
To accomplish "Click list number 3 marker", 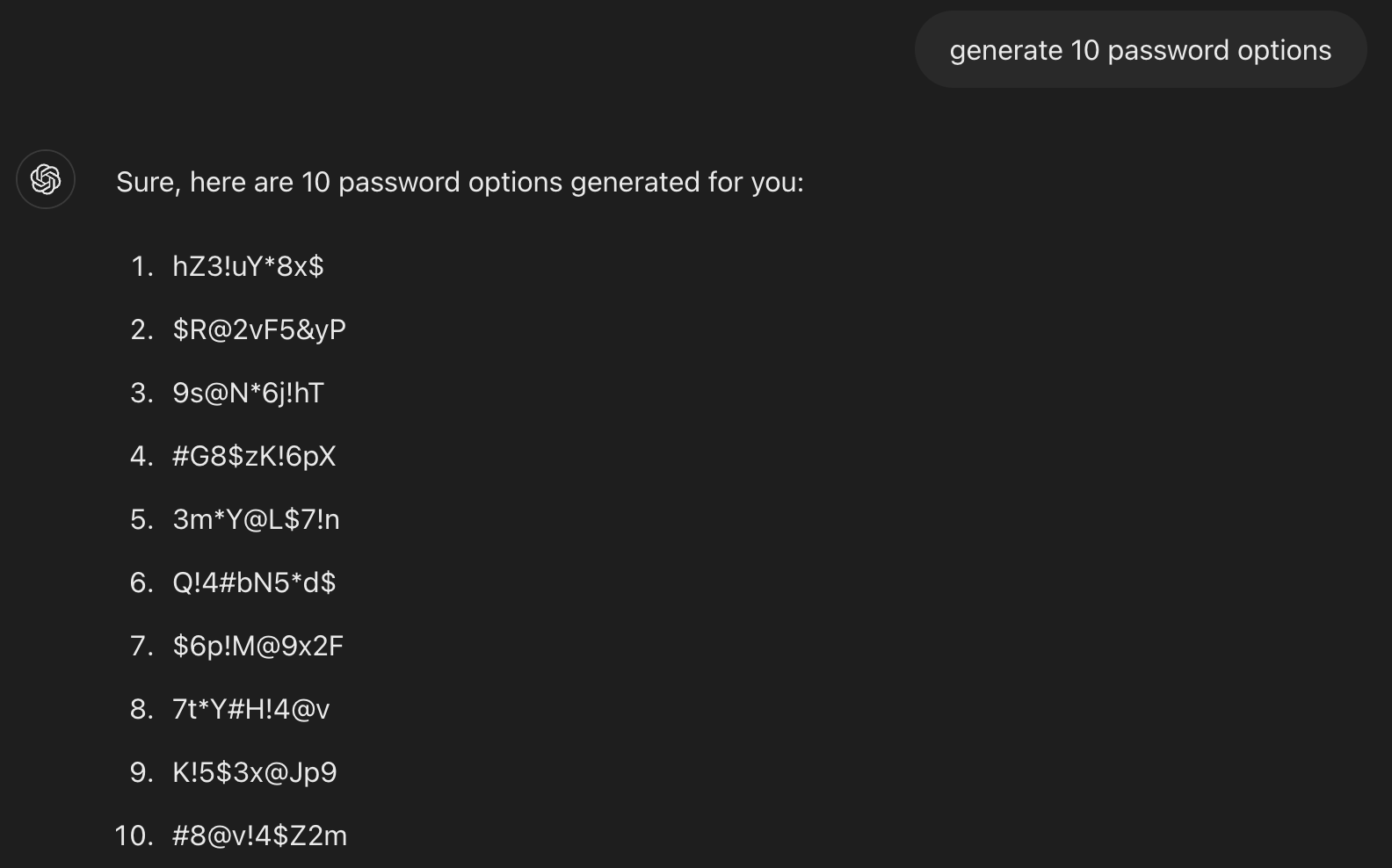I will coord(141,393).
